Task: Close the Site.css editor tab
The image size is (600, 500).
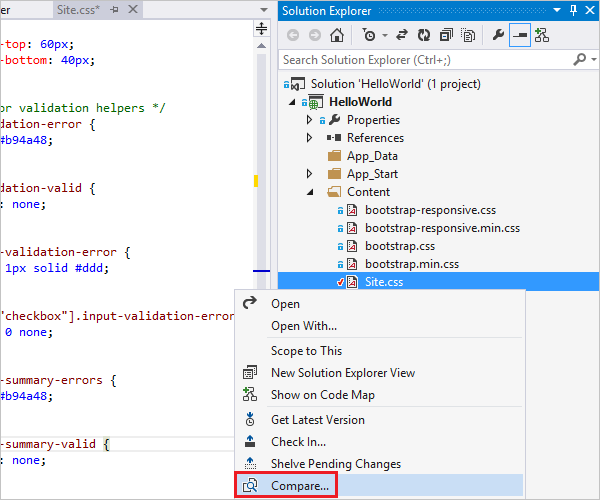Action: [x=132, y=9]
